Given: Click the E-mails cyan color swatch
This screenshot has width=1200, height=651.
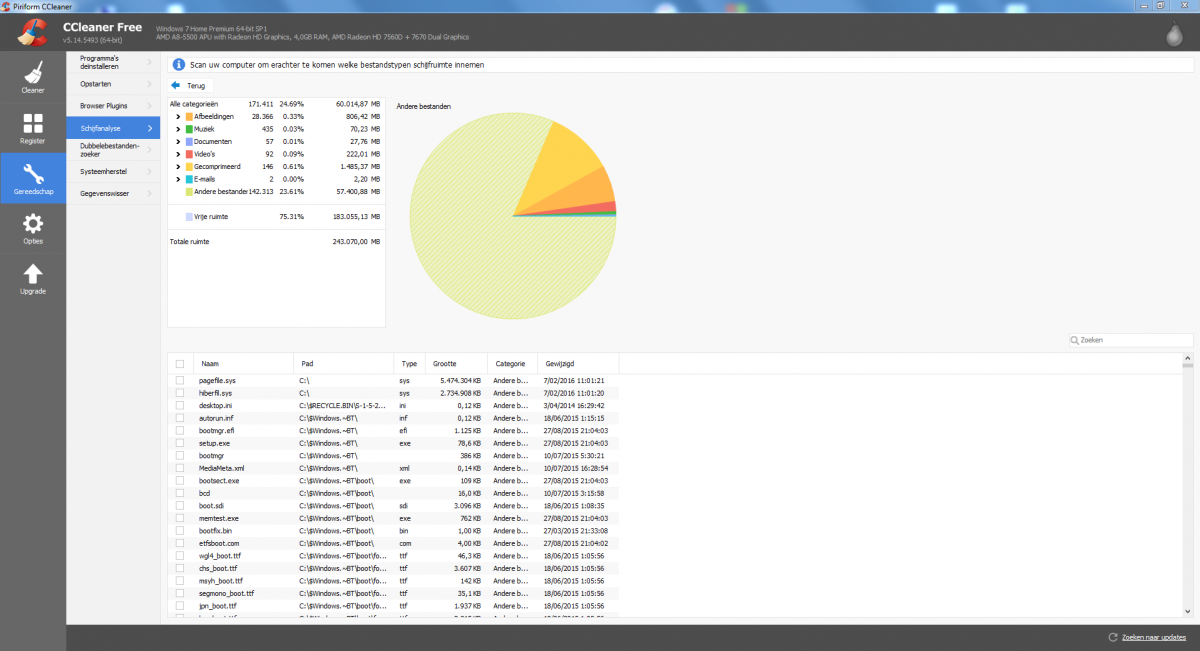Looking at the screenshot, I should tap(188, 179).
